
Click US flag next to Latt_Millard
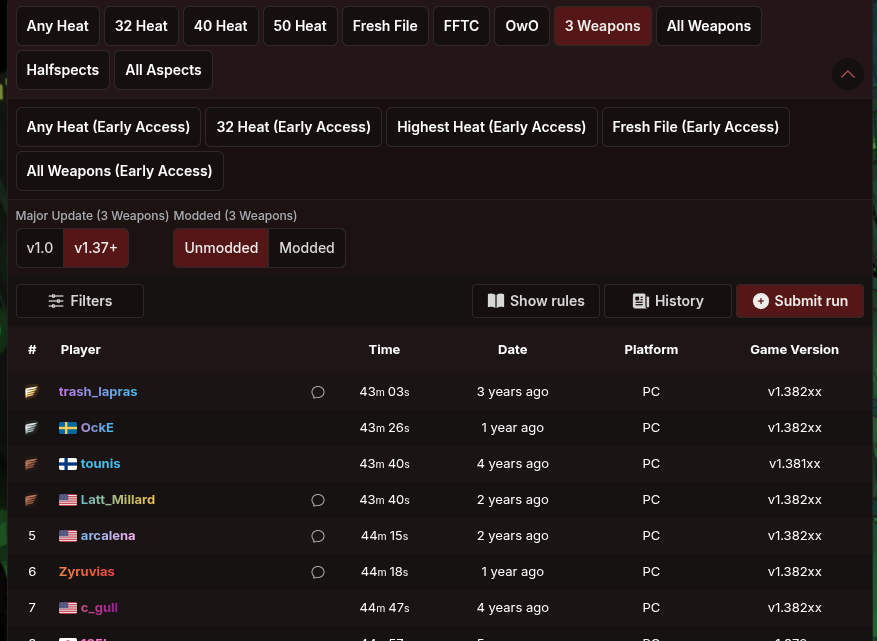click(x=68, y=499)
